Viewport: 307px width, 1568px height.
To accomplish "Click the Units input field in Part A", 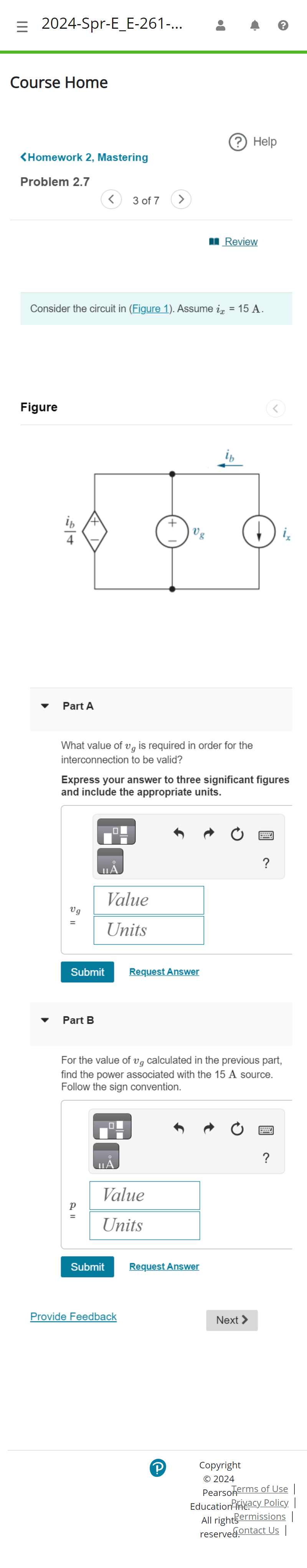I will coord(149,930).
